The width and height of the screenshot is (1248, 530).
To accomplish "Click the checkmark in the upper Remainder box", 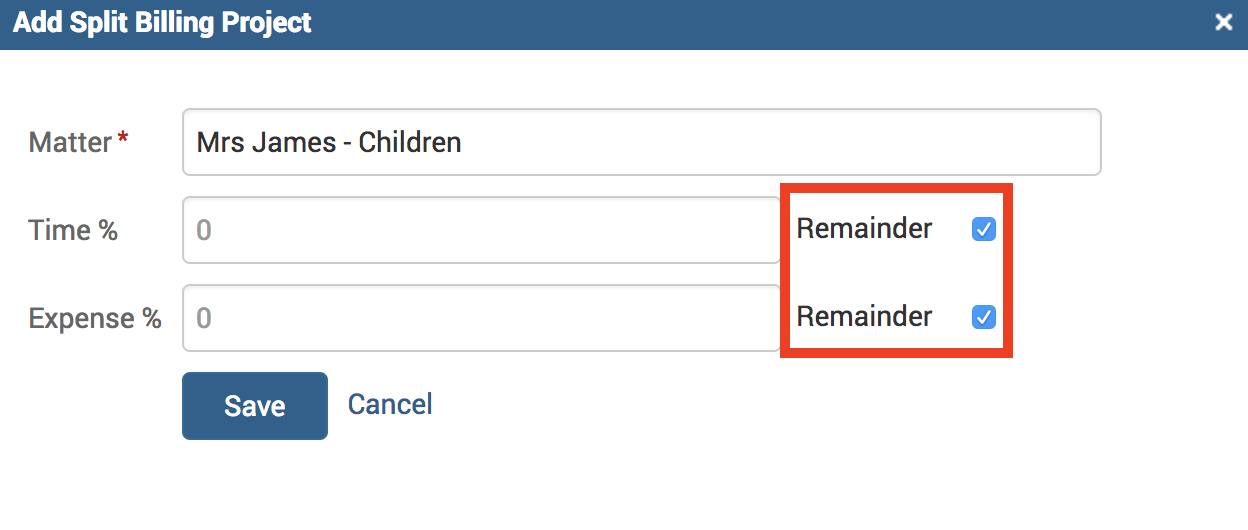I will point(984,230).
